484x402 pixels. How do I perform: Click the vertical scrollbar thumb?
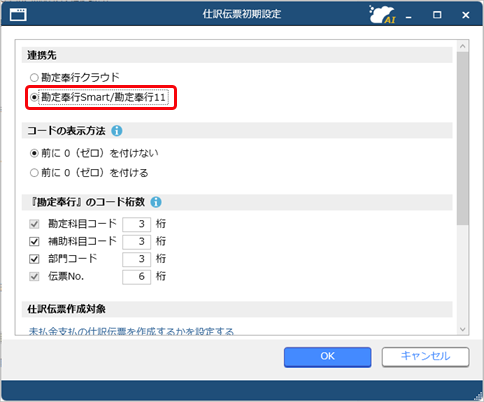[463, 138]
